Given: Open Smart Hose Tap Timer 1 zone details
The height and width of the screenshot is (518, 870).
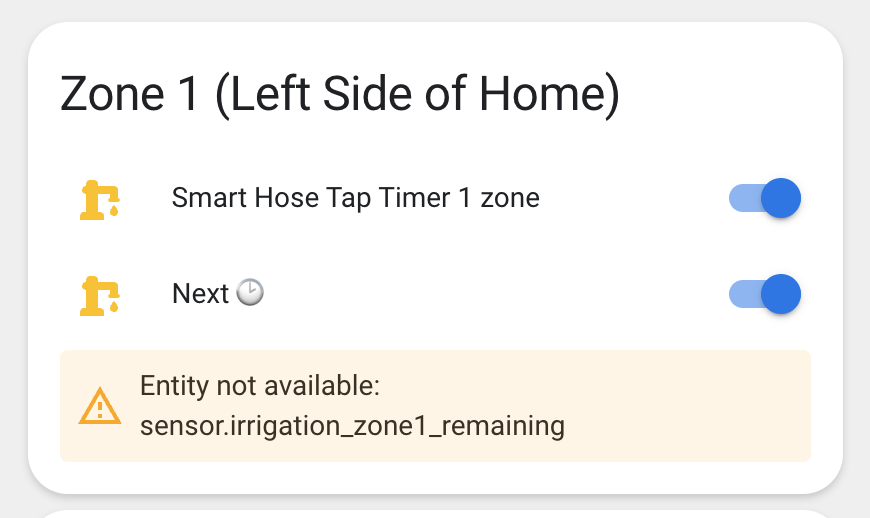Looking at the screenshot, I should pyautogui.click(x=355, y=198).
